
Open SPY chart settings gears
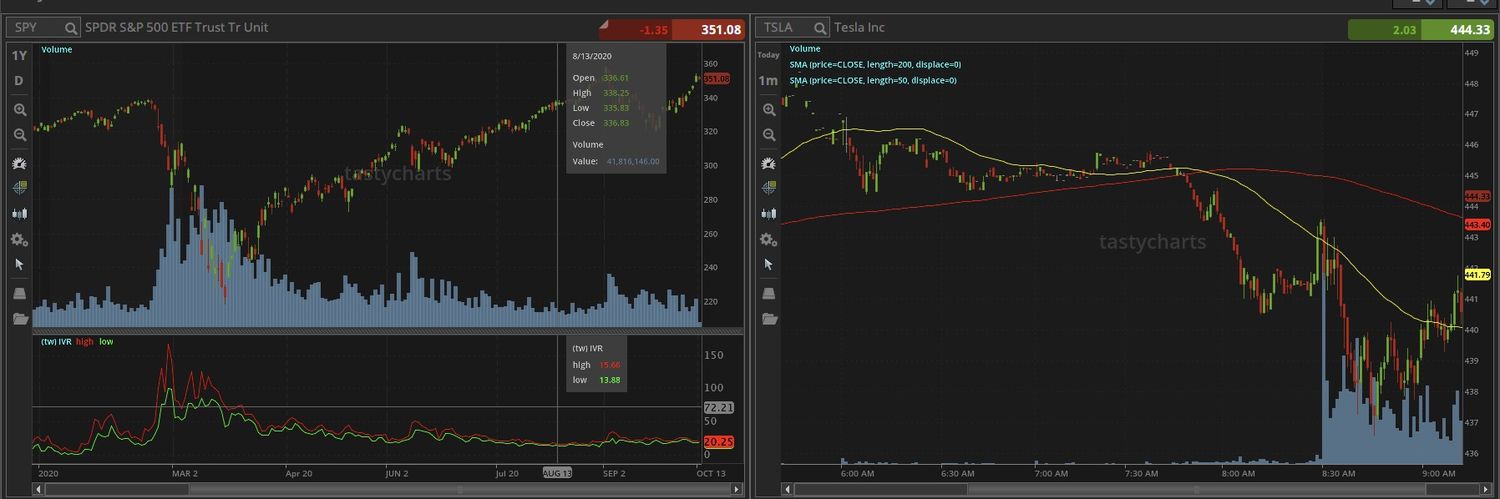tap(19, 239)
